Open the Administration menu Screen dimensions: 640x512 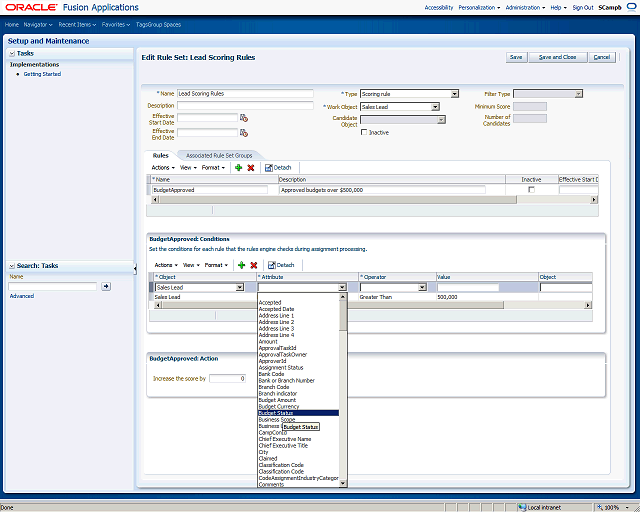(x=525, y=7)
